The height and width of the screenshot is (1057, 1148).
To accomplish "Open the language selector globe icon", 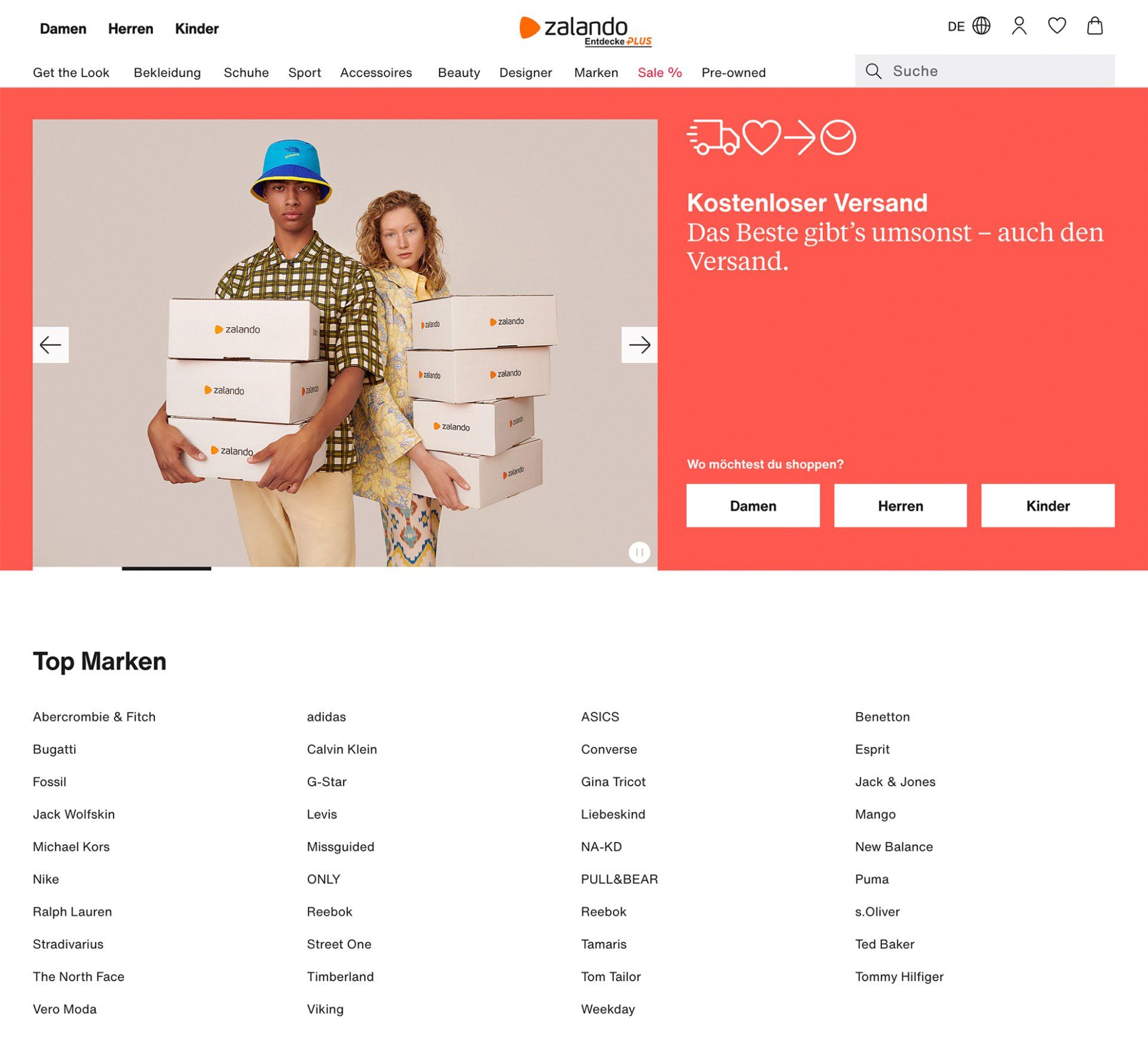I will [x=981, y=26].
